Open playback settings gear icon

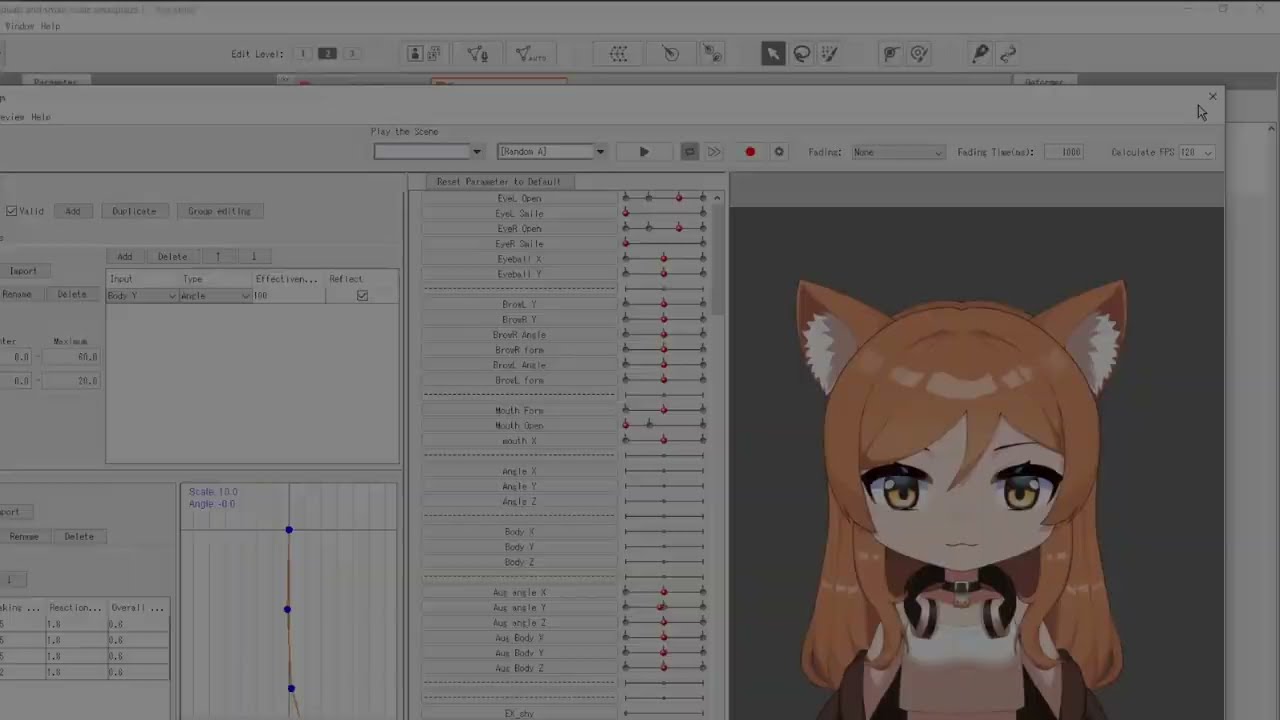point(779,152)
